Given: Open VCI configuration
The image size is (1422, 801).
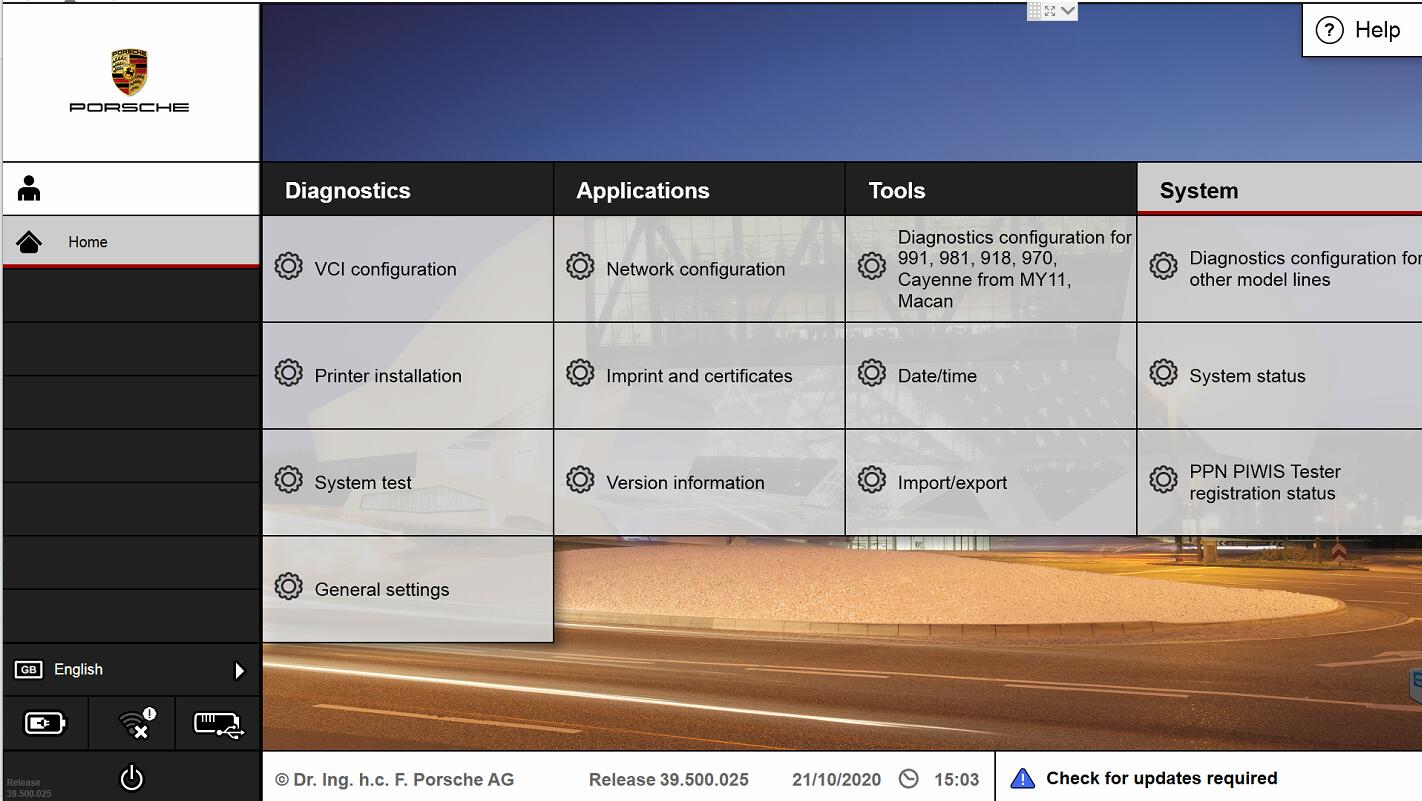Looking at the screenshot, I should 407,269.
